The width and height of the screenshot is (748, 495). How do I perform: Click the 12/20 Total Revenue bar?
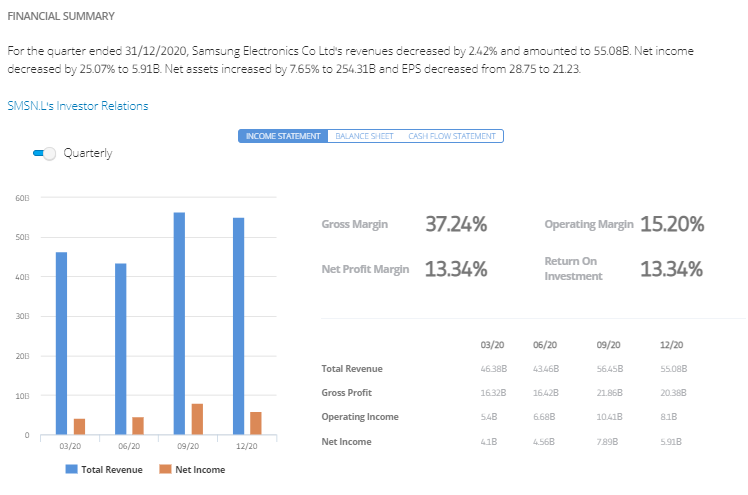[x=239, y=326]
